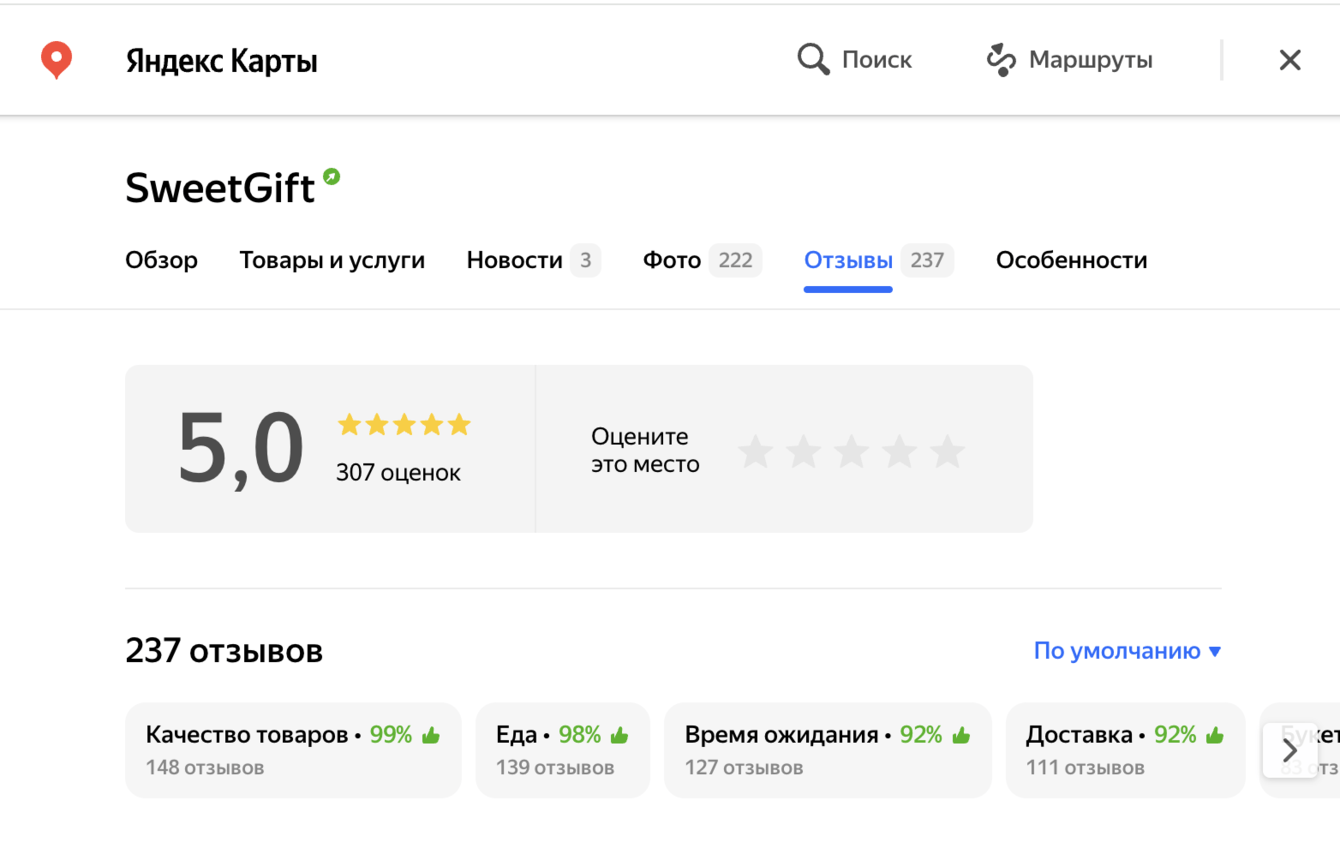Switch to the Обзор tab
The image size is (1340, 860).
pos(161,260)
